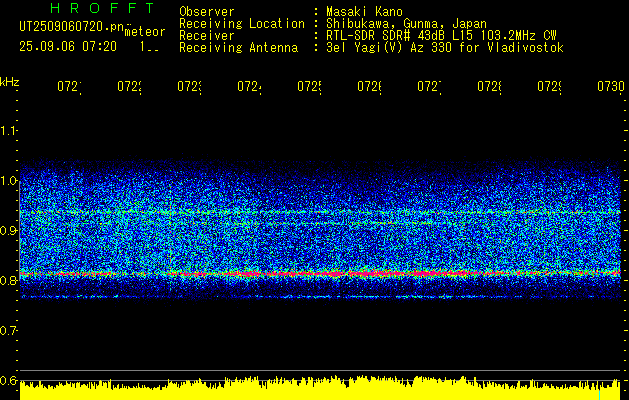
Task: Click the 3el Yagi antenna description
Action: (445, 48)
